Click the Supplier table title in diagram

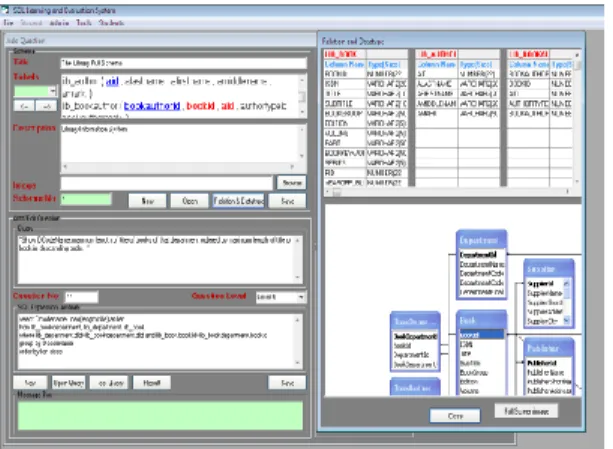click(541, 269)
